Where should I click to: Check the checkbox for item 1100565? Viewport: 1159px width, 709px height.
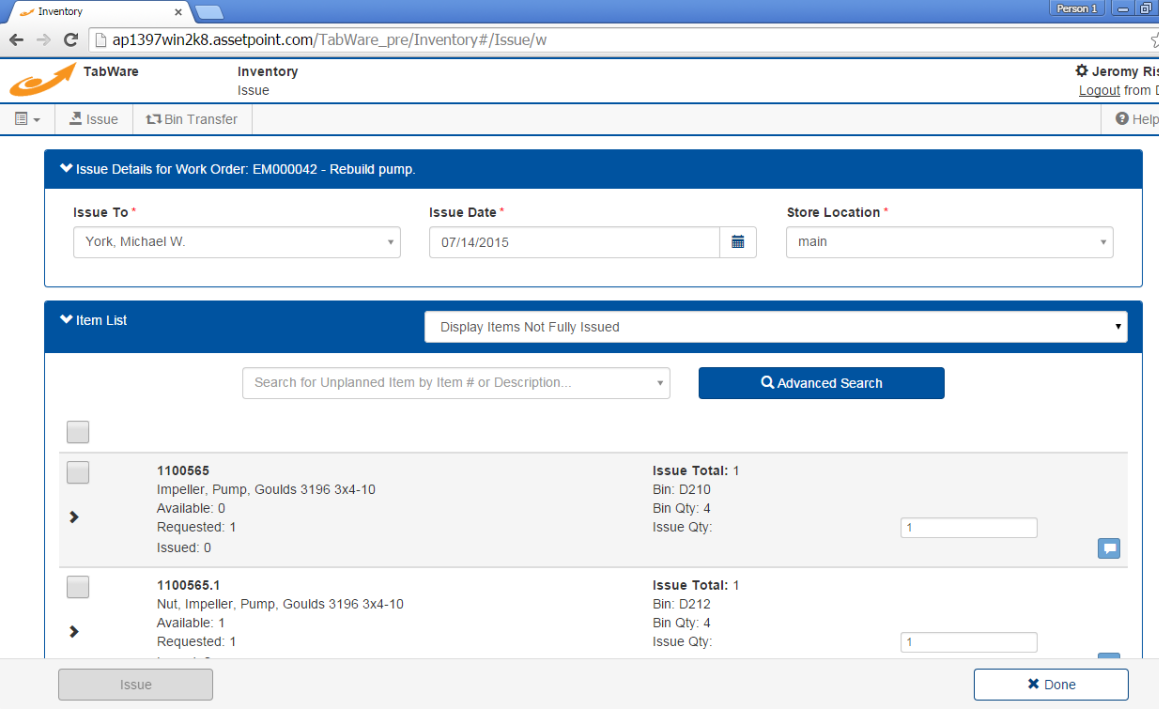77,472
